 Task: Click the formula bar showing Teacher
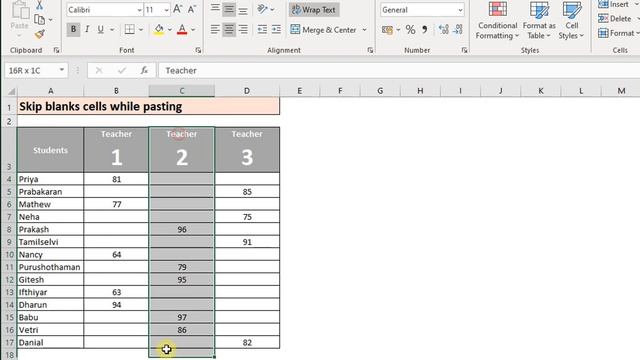399,71
